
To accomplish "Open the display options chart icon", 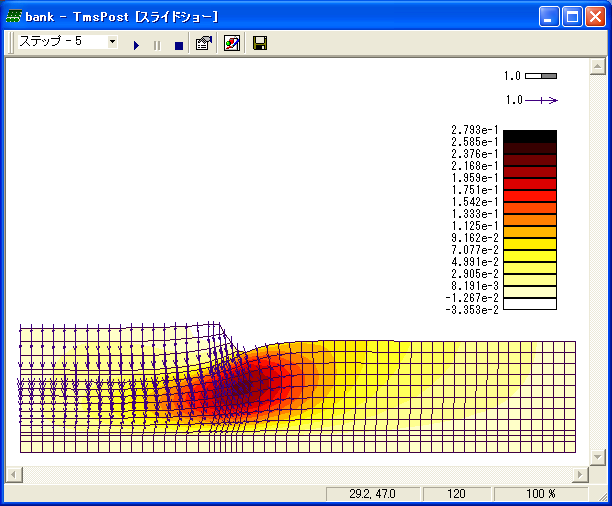I will pos(232,43).
